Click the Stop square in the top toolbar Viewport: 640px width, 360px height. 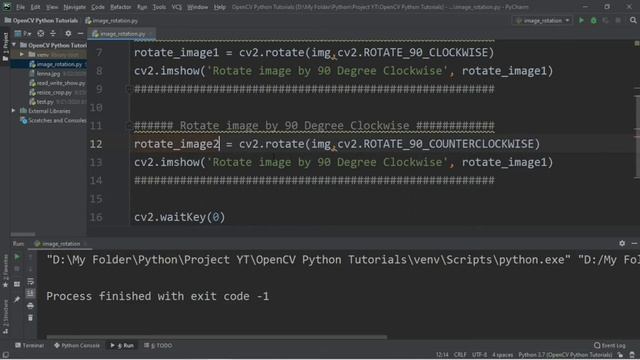(x=618, y=20)
